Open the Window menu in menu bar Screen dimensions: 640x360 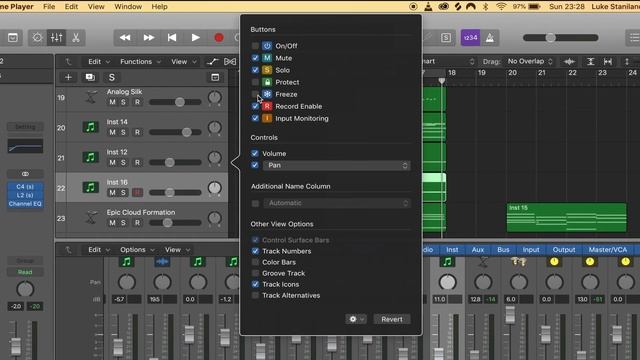click(128, 7)
